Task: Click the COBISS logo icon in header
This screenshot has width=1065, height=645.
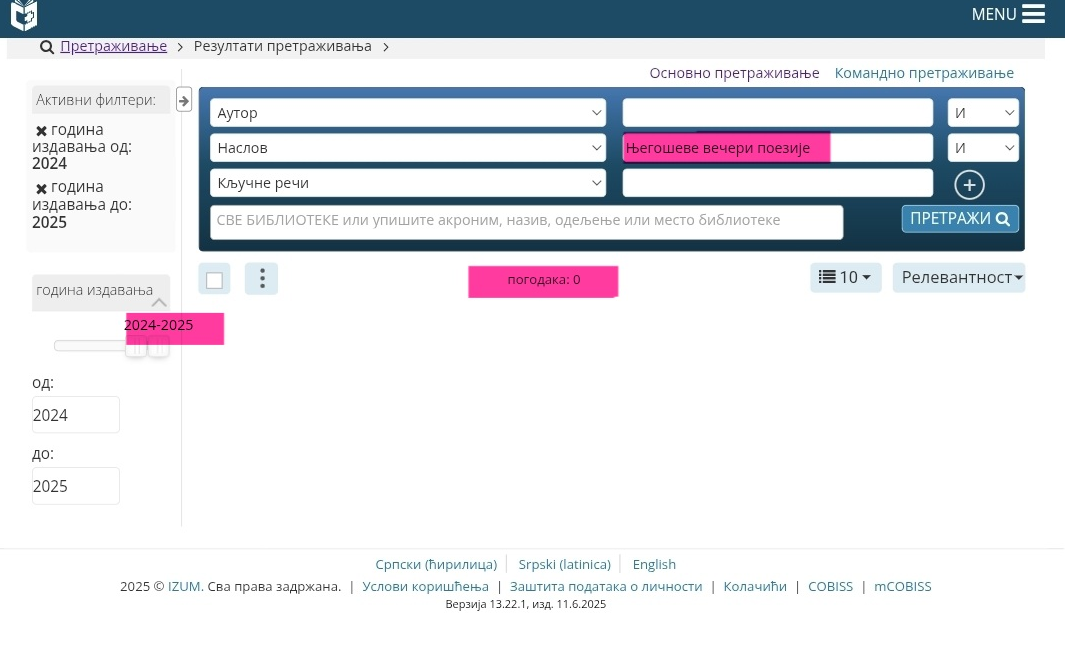Action: (x=24, y=14)
